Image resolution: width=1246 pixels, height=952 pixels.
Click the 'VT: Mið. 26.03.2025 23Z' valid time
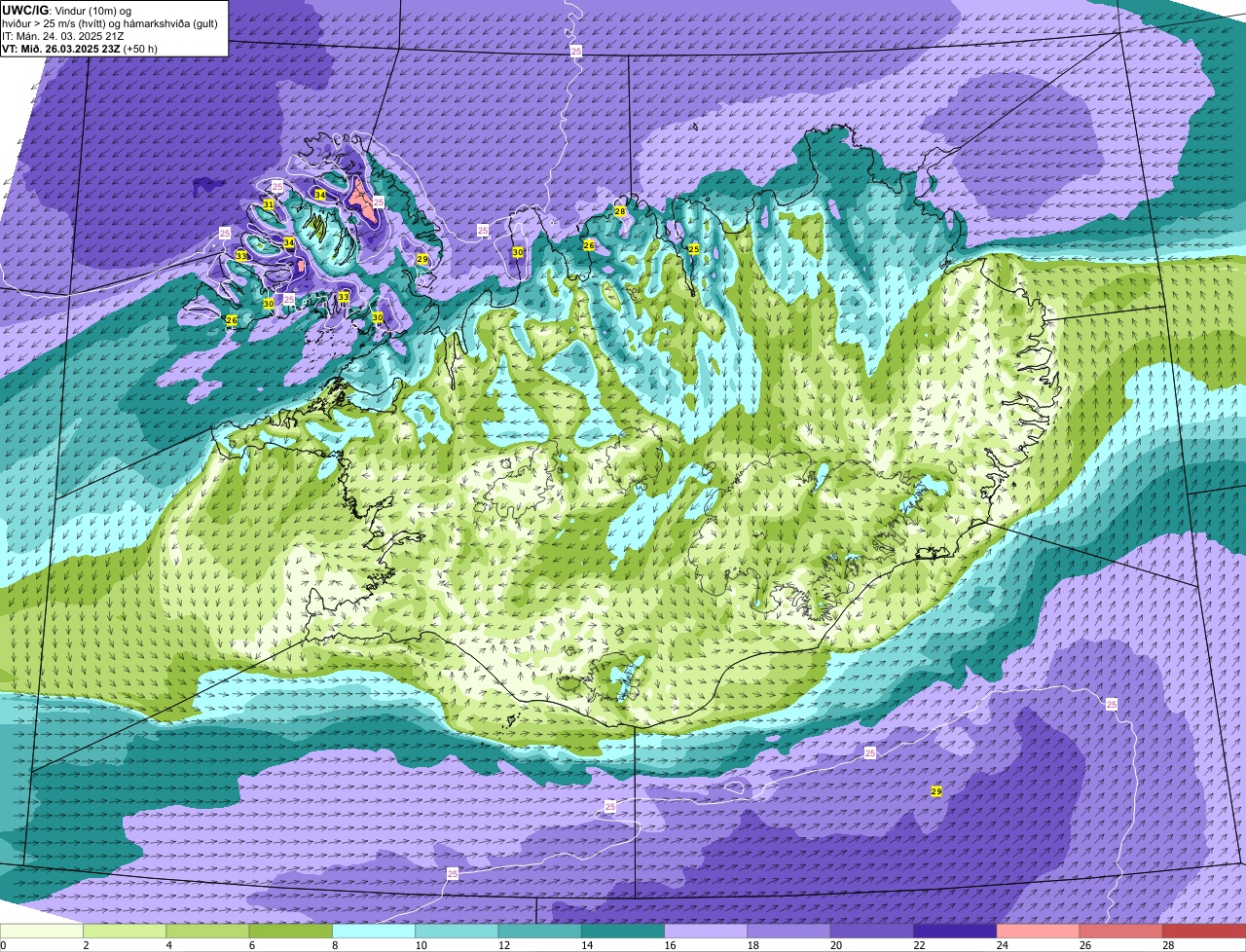pyautogui.click(x=61, y=49)
